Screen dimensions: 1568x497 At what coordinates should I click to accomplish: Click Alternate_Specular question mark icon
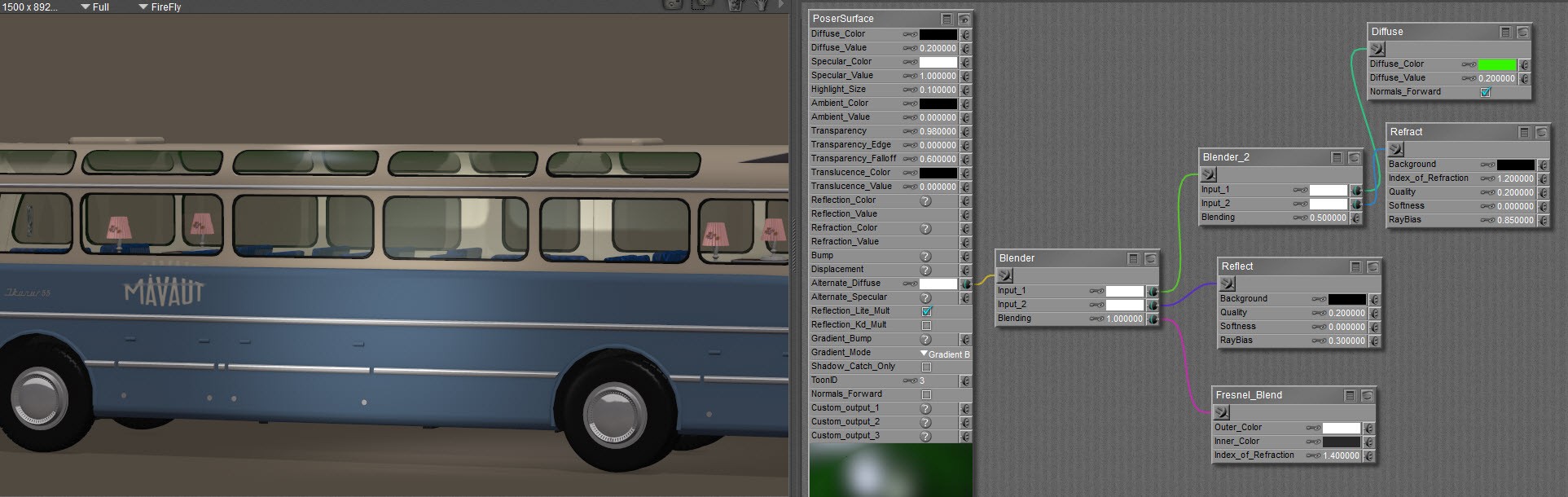(x=926, y=297)
